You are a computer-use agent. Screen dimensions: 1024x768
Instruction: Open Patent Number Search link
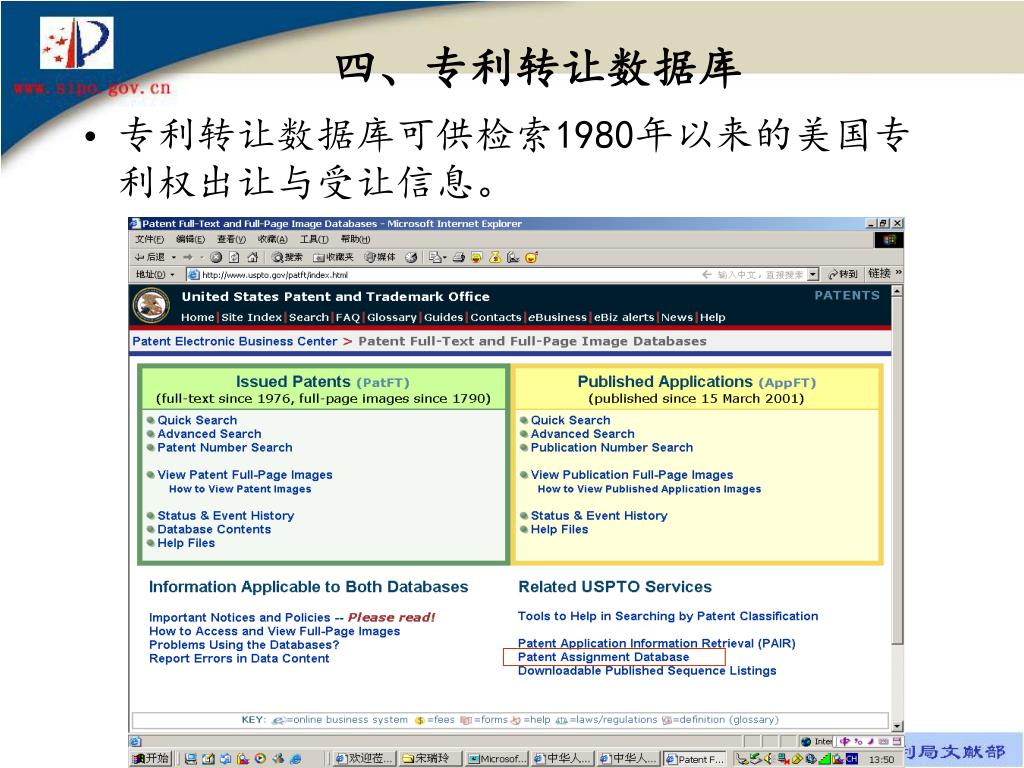tap(225, 447)
